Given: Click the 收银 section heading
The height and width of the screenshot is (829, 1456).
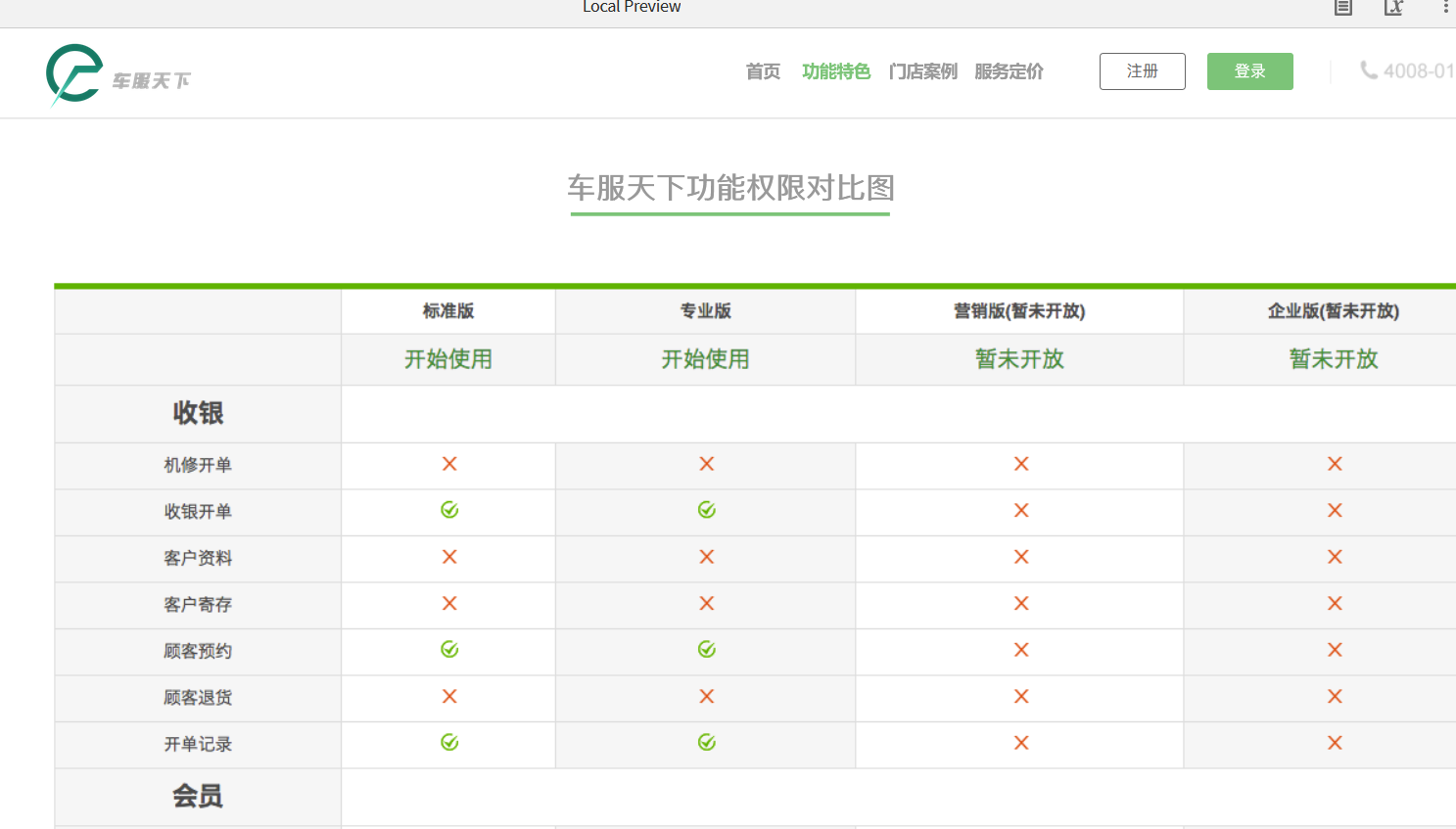Looking at the screenshot, I should click(x=198, y=413).
